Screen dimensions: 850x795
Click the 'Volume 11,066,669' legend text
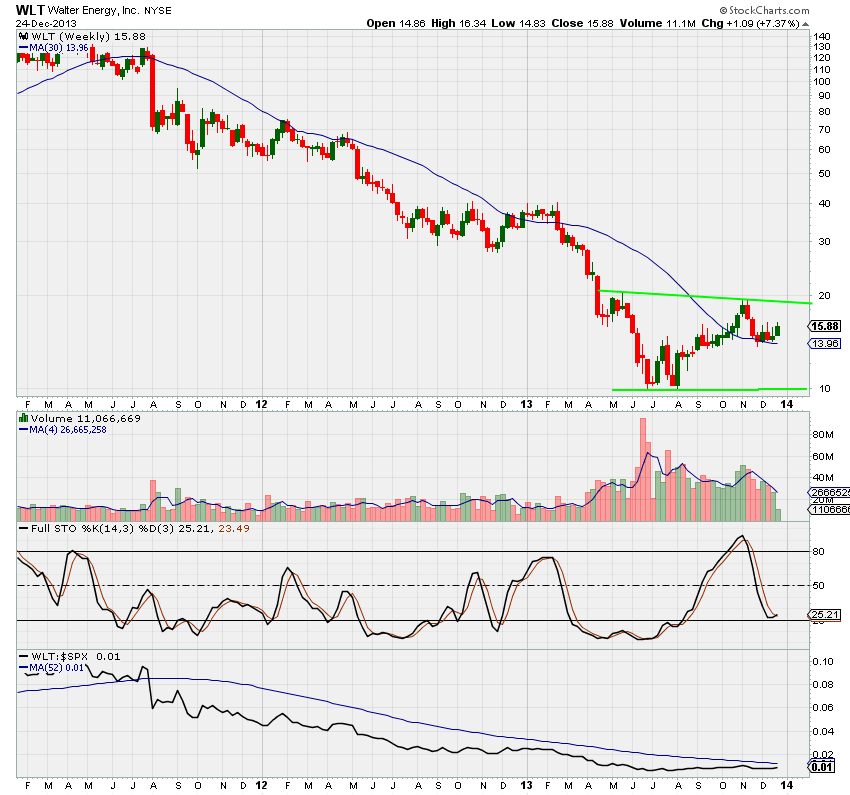point(86,418)
